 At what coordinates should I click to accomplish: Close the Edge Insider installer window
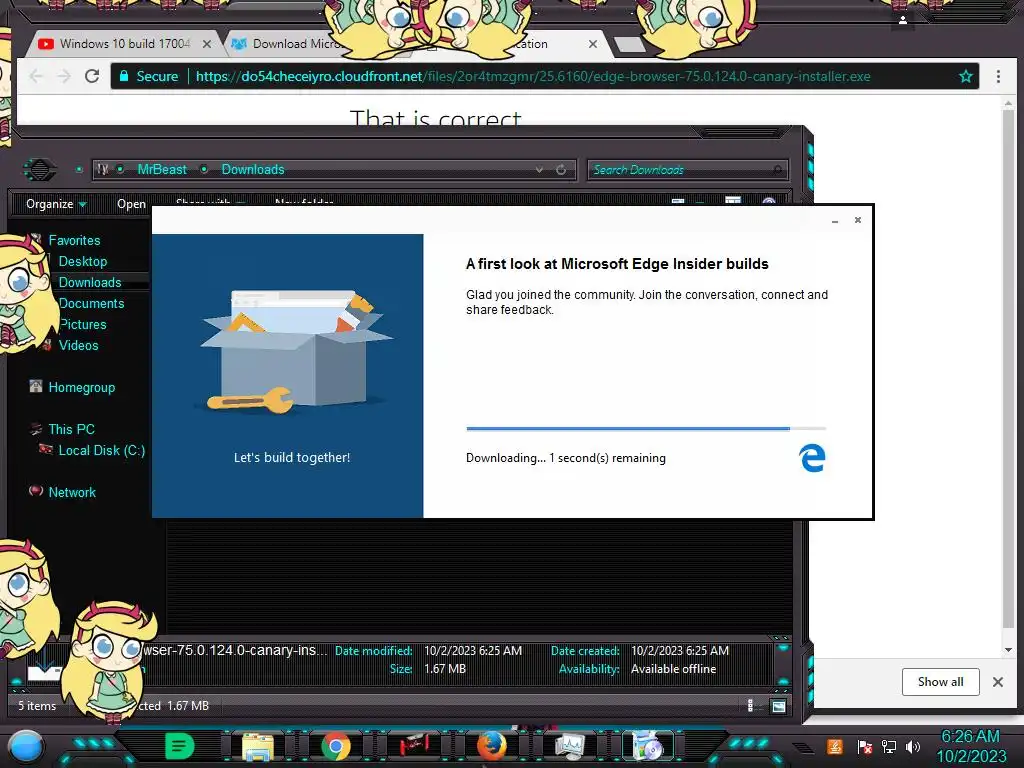tap(857, 220)
